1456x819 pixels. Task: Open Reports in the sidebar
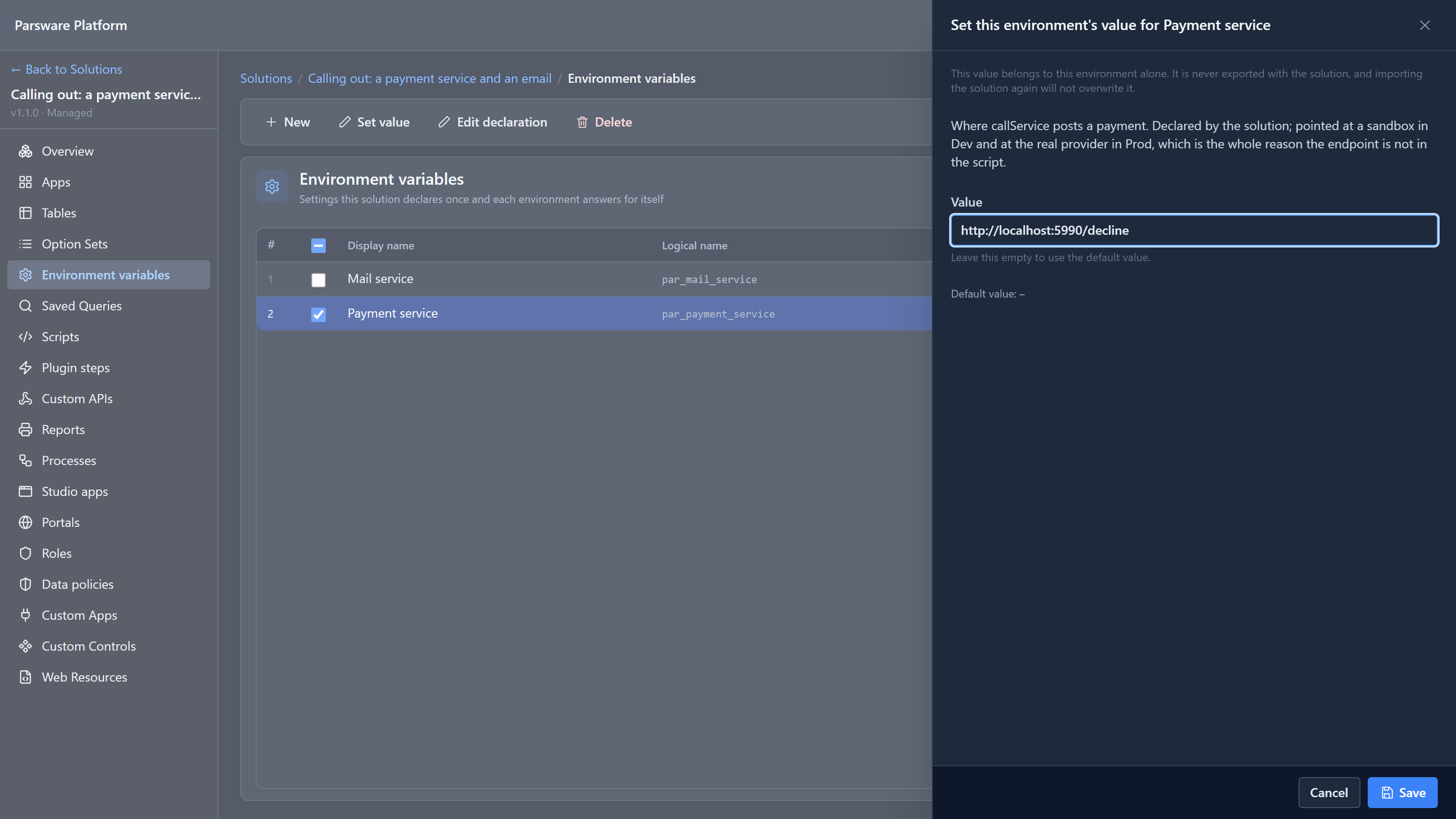pyautogui.click(x=109, y=430)
